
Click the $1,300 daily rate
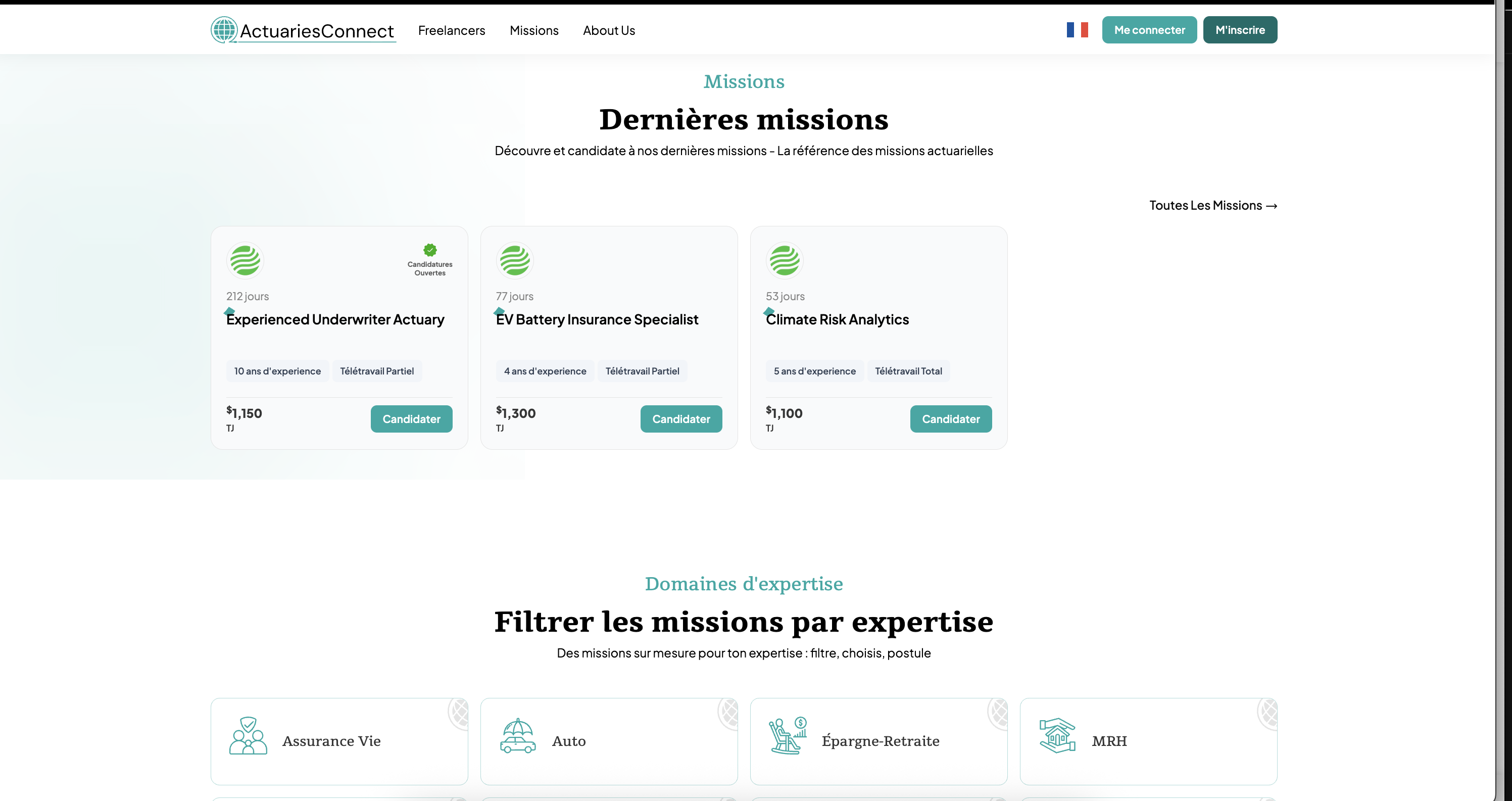click(516, 413)
